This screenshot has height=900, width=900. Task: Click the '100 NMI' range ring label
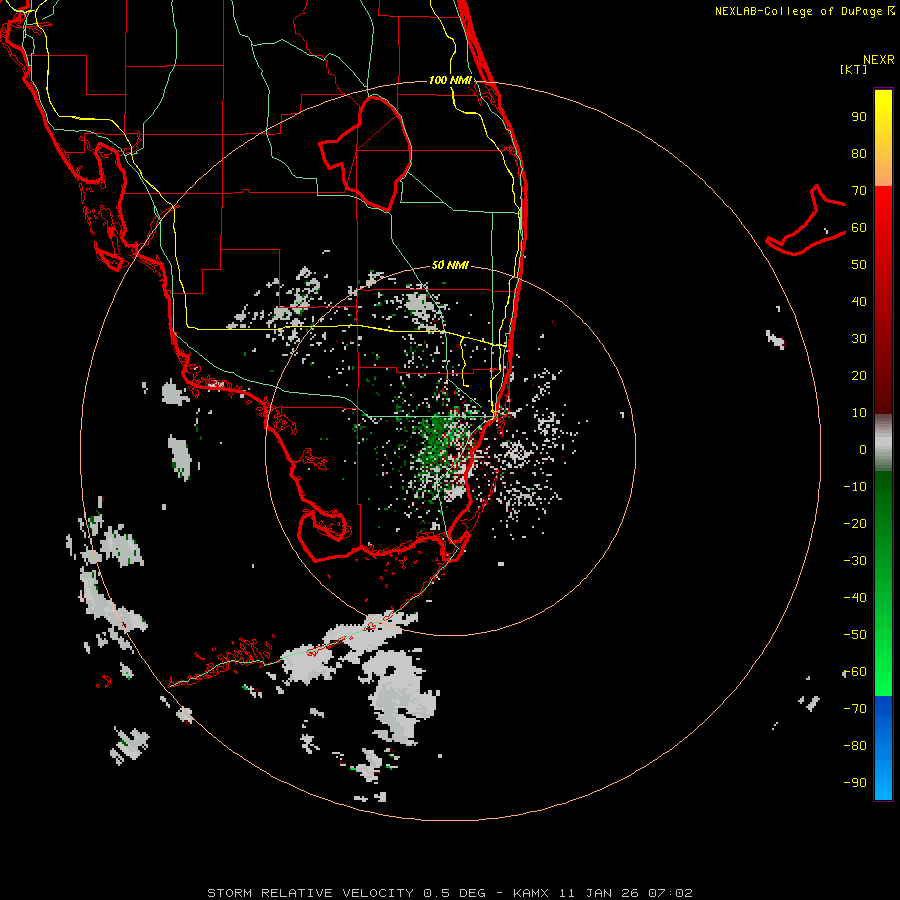(450, 80)
